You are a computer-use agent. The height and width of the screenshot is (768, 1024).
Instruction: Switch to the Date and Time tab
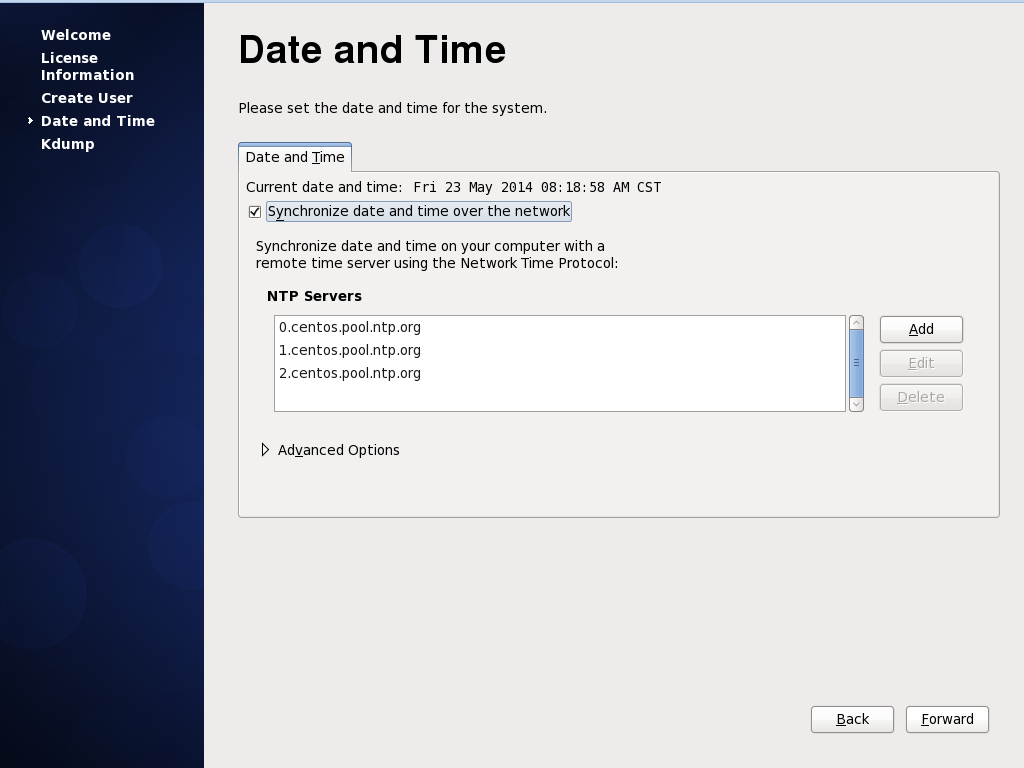click(x=295, y=157)
